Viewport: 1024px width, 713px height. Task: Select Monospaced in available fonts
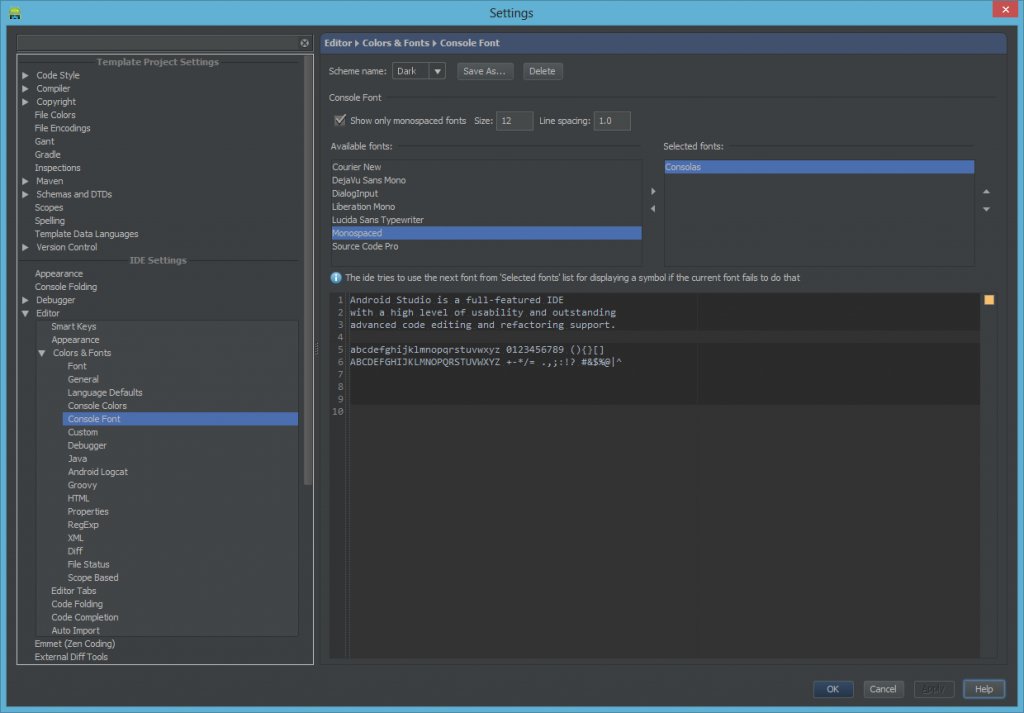[x=487, y=233]
